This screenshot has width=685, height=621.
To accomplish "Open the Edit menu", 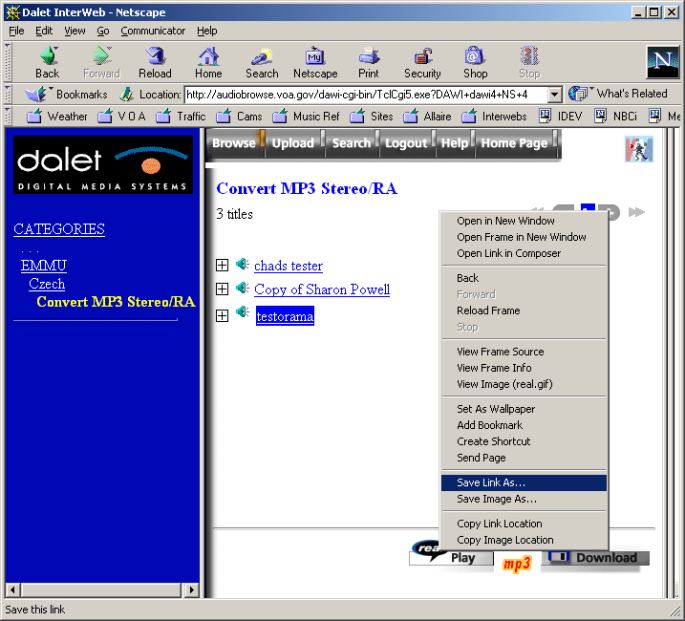I will tap(44, 31).
